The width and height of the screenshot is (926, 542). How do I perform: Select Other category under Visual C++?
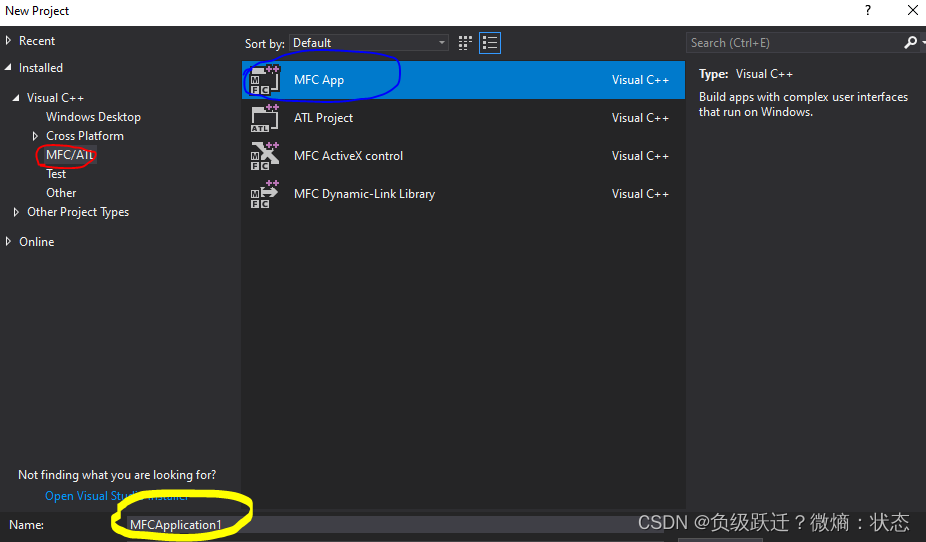coord(61,192)
